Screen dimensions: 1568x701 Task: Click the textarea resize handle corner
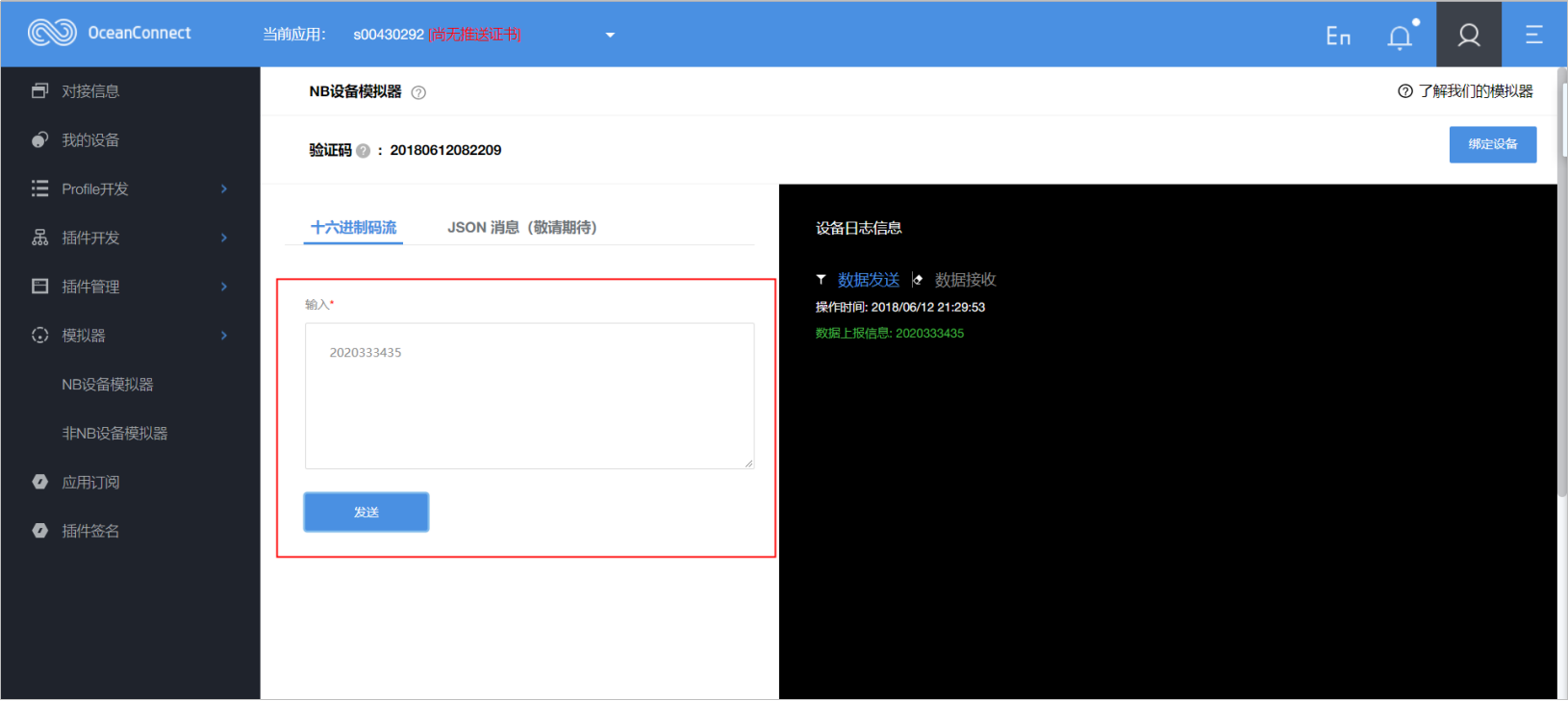pos(748,463)
